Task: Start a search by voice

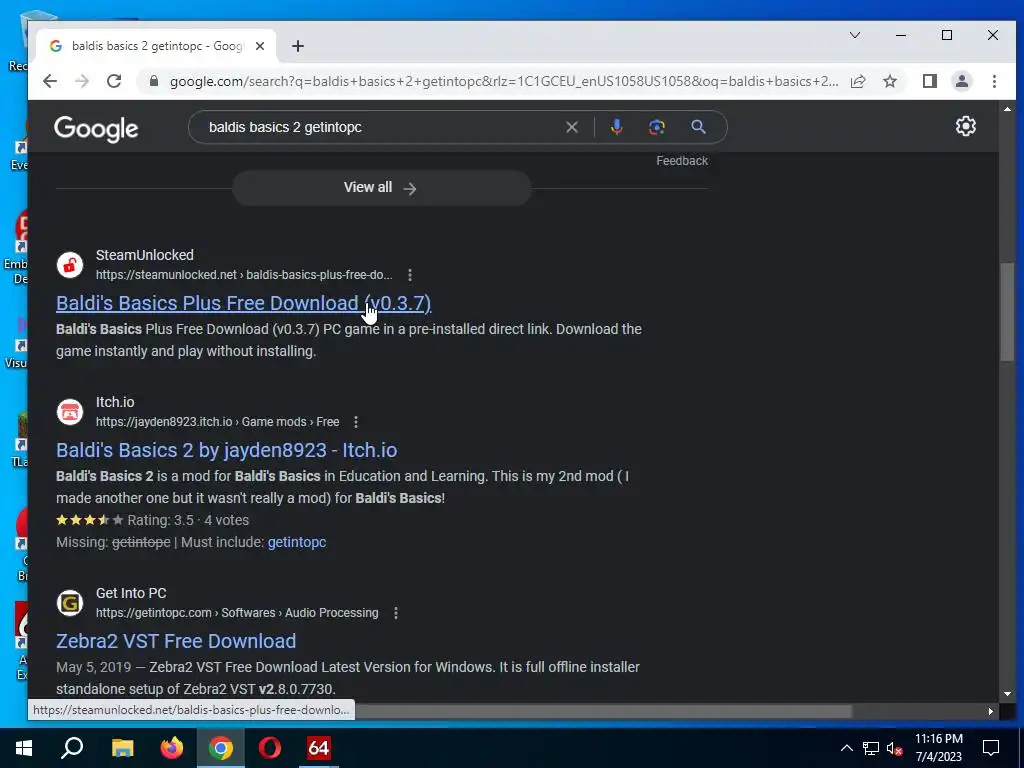Action: click(616, 127)
